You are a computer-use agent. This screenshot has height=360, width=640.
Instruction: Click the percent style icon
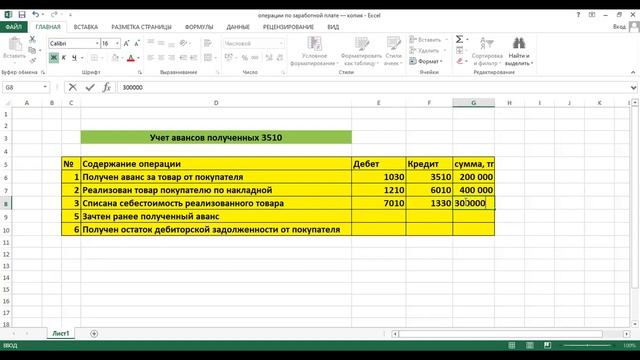coord(244,58)
